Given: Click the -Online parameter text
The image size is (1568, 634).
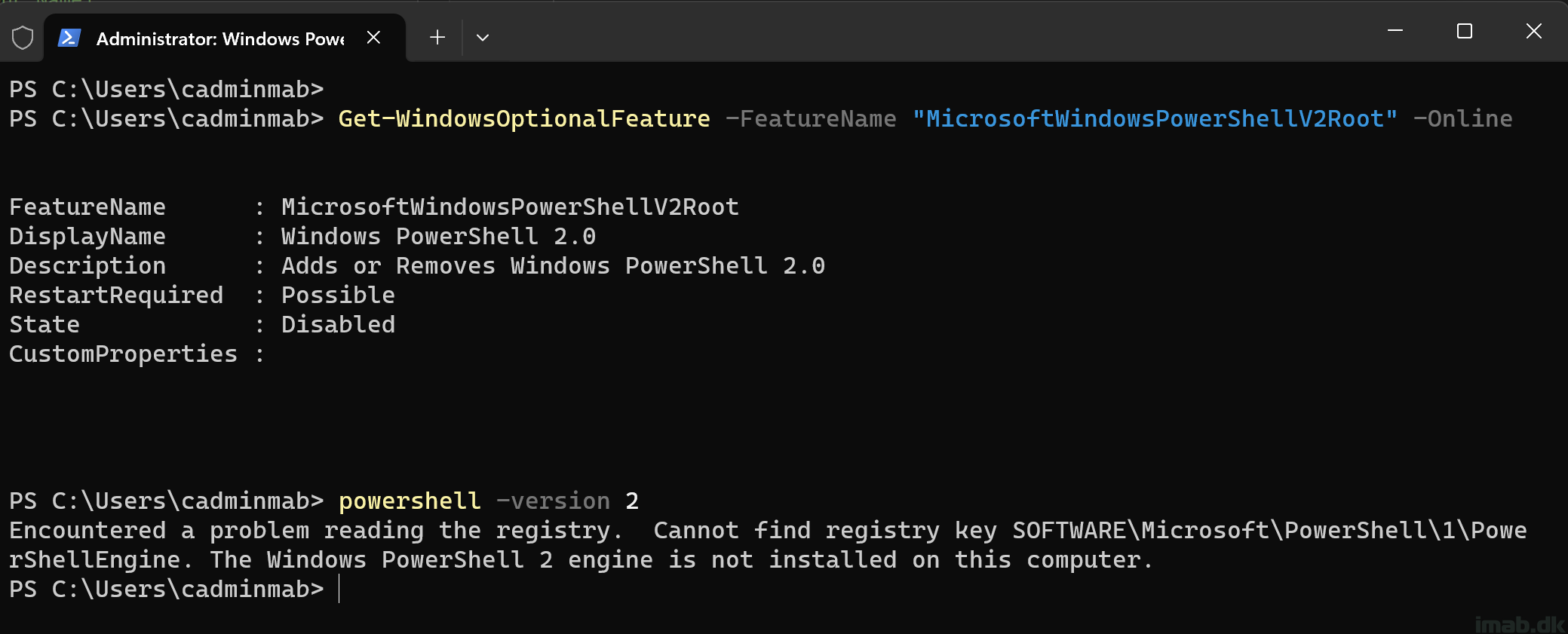Looking at the screenshot, I should tap(1462, 119).
